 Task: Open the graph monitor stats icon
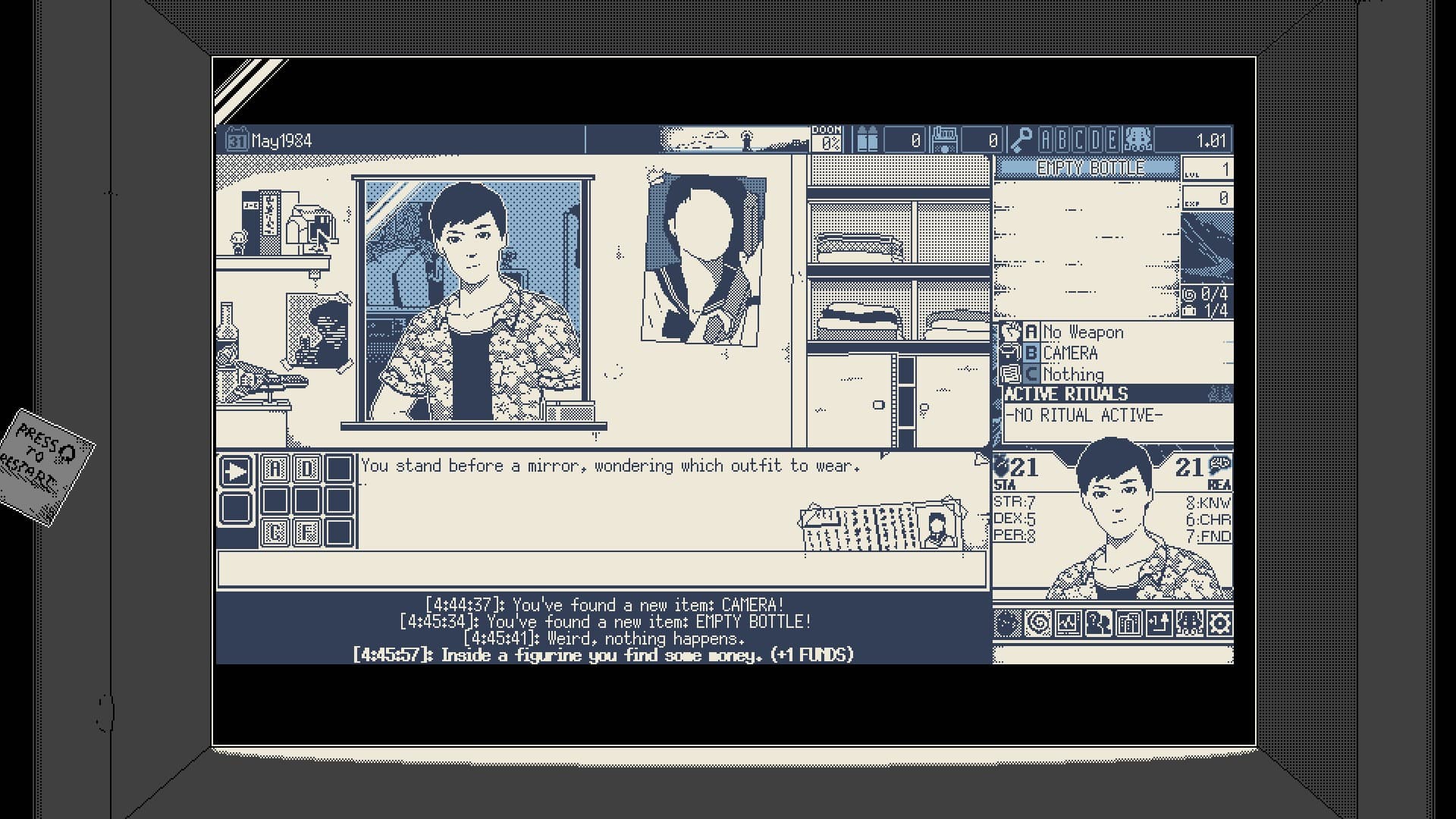coord(1068,624)
